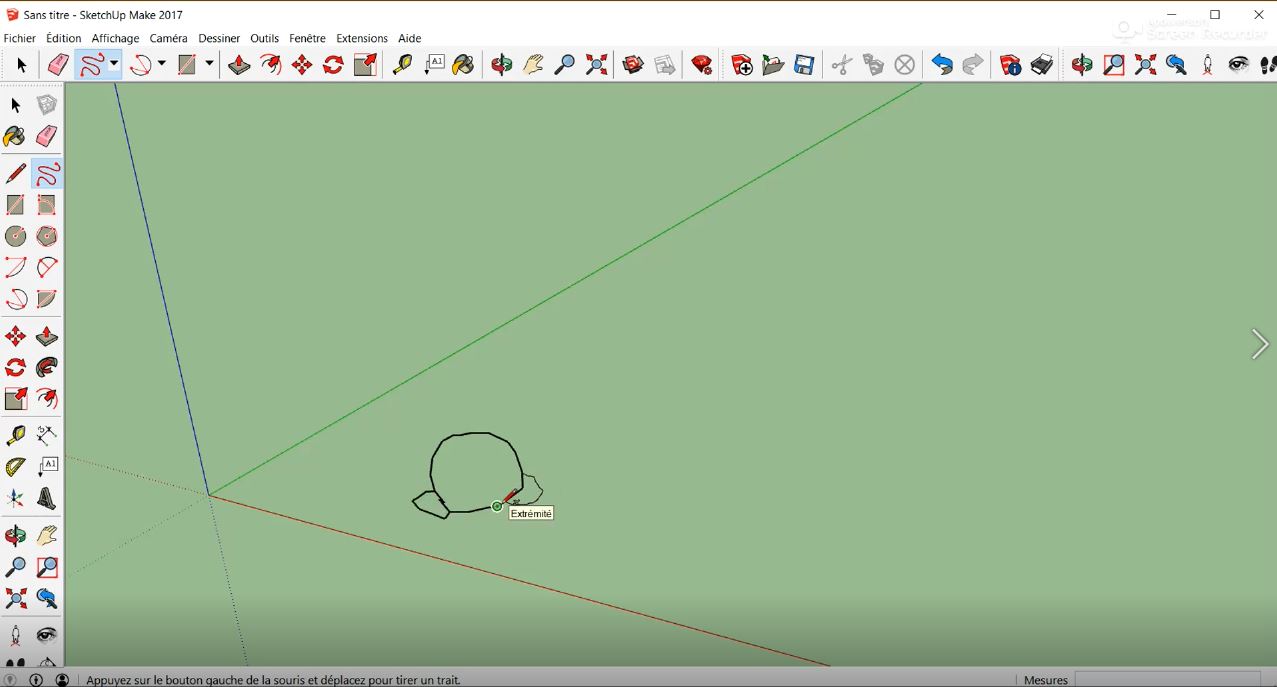The image size is (1277, 687).
Task: Activate the Freehand drawing tool
Action: pos(93,64)
